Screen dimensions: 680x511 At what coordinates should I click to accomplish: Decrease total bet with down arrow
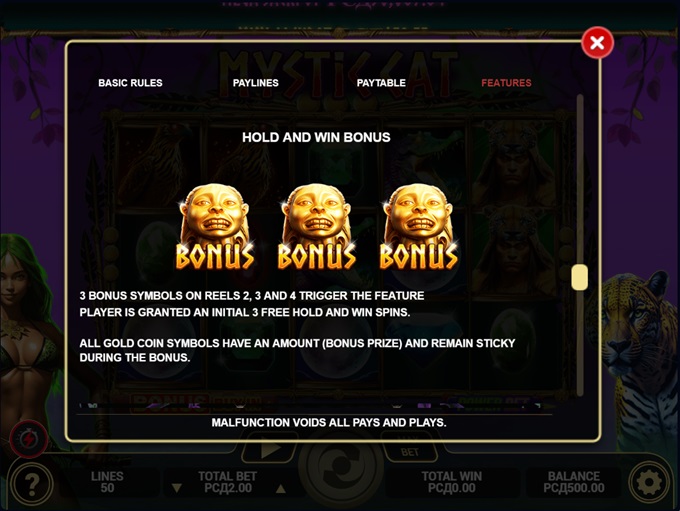[177, 488]
